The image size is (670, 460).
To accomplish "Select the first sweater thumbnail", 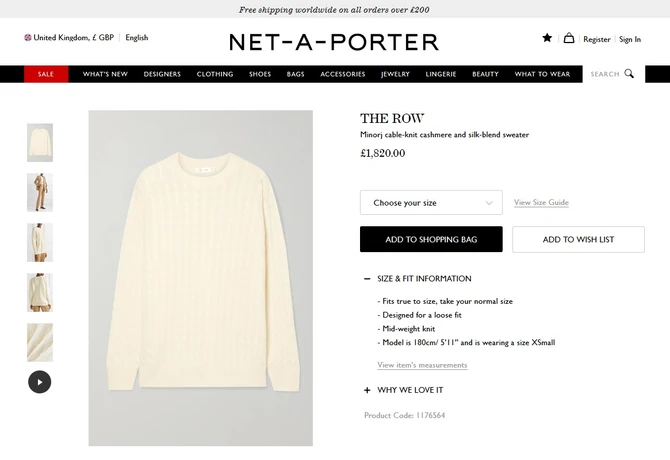I will click(x=40, y=142).
